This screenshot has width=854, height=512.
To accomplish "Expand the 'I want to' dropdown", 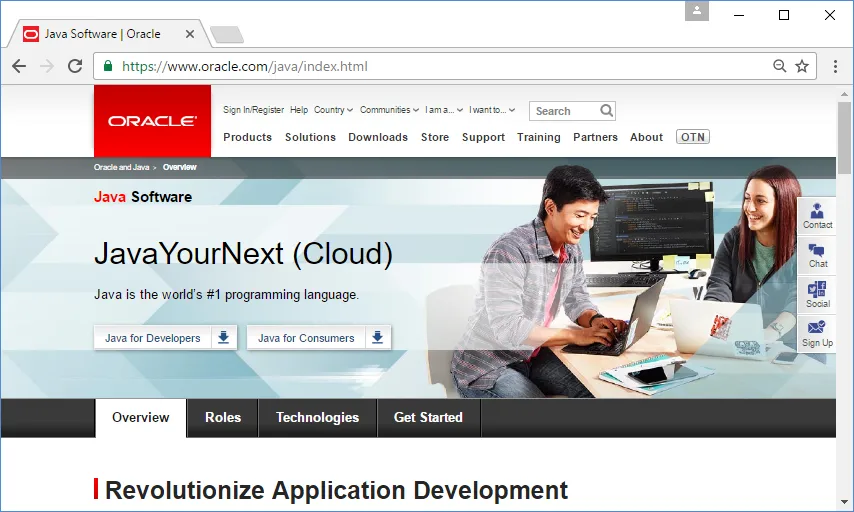I will (x=492, y=110).
